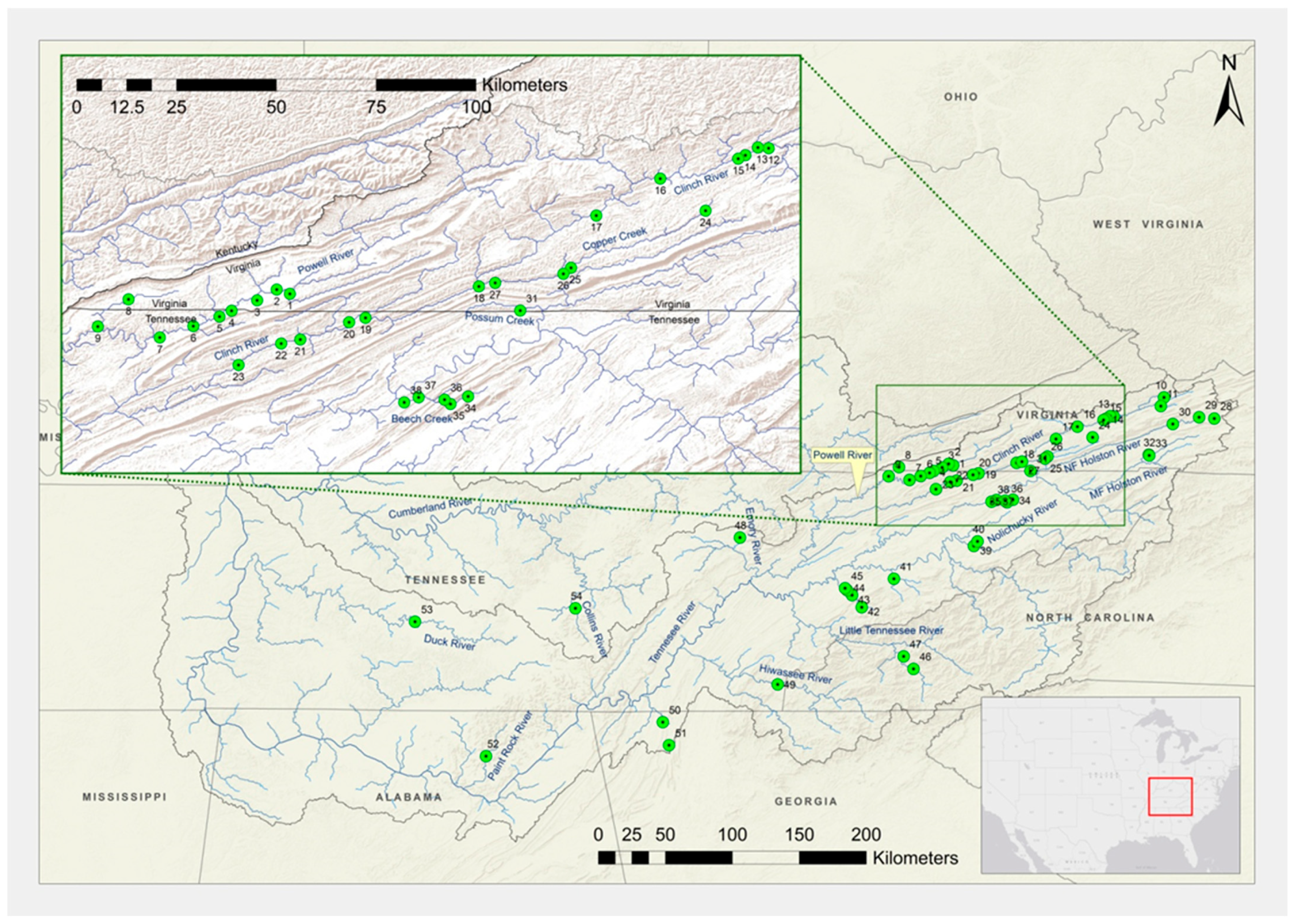Click the Little Tennessee River label
Screen dimensions: 1294x924
click(891, 631)
